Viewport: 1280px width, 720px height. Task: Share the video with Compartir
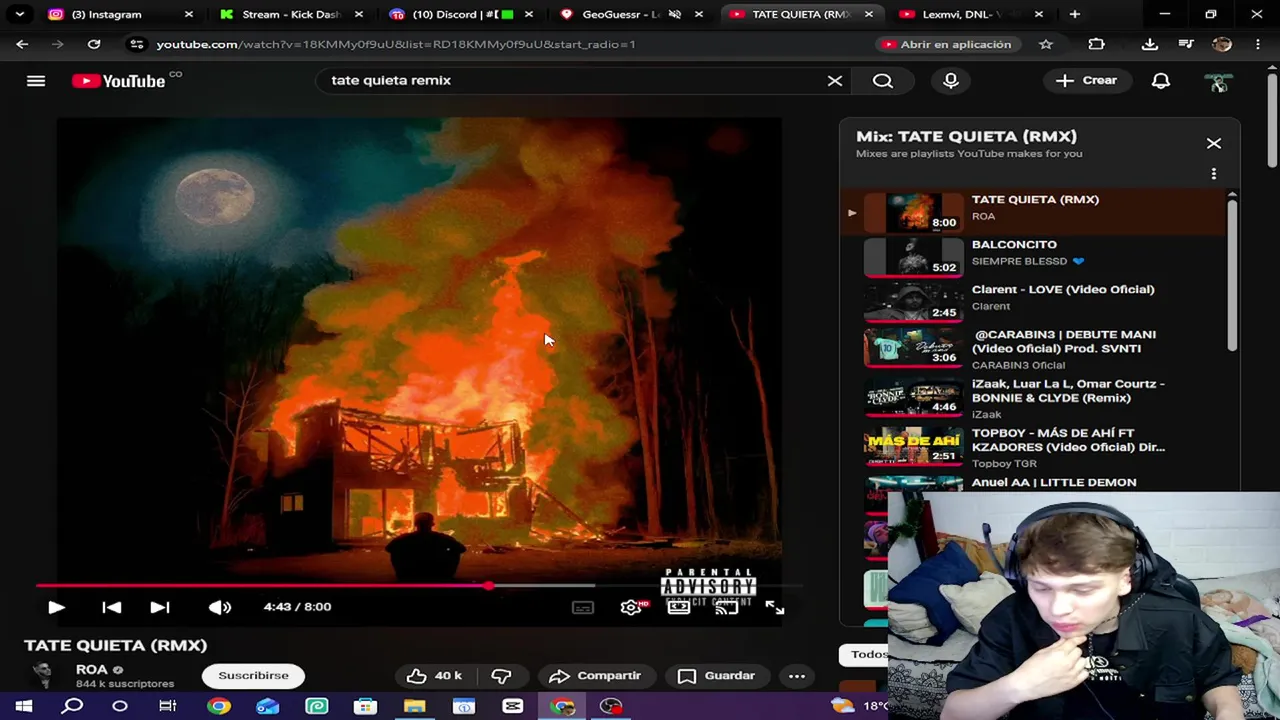point(595,676)
